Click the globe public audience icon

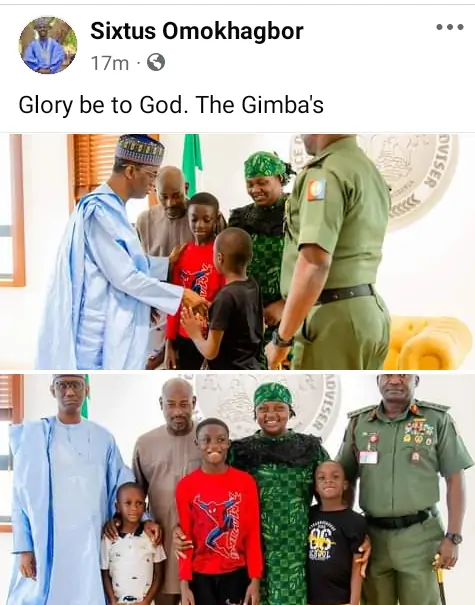(156, 62)
